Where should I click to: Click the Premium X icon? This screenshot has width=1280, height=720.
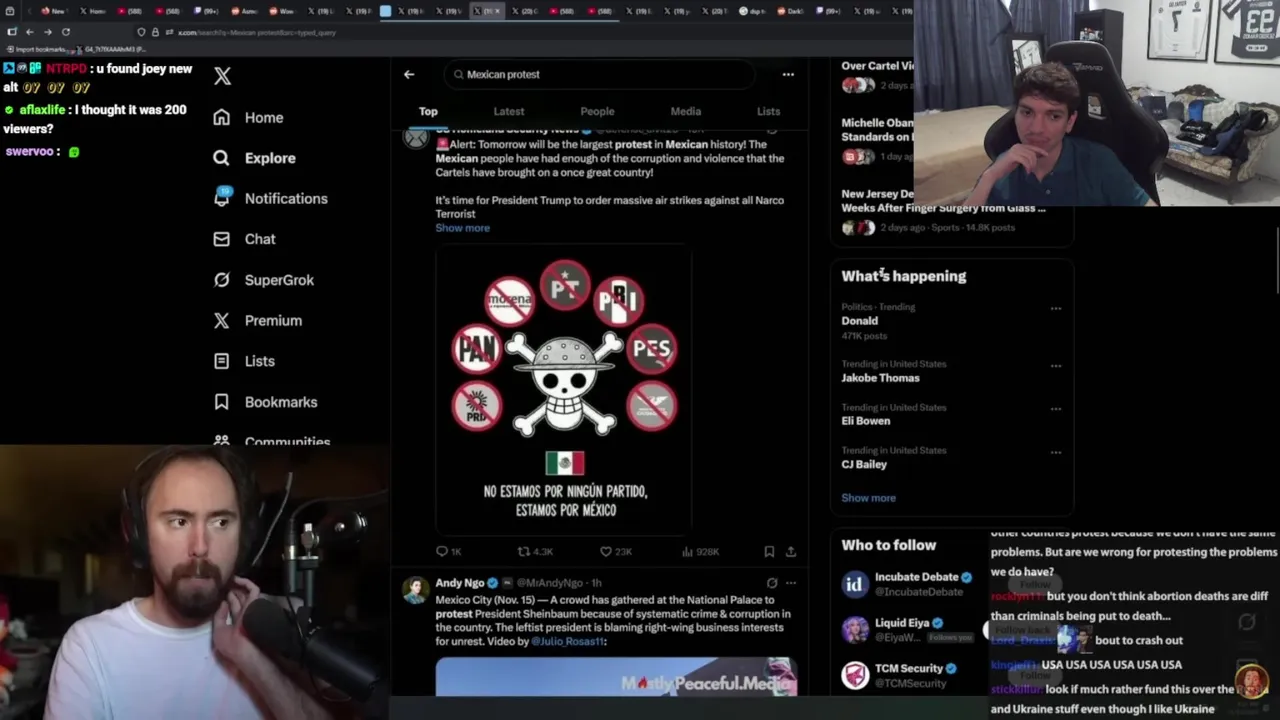pyautogui.click(x=222, y=321)
